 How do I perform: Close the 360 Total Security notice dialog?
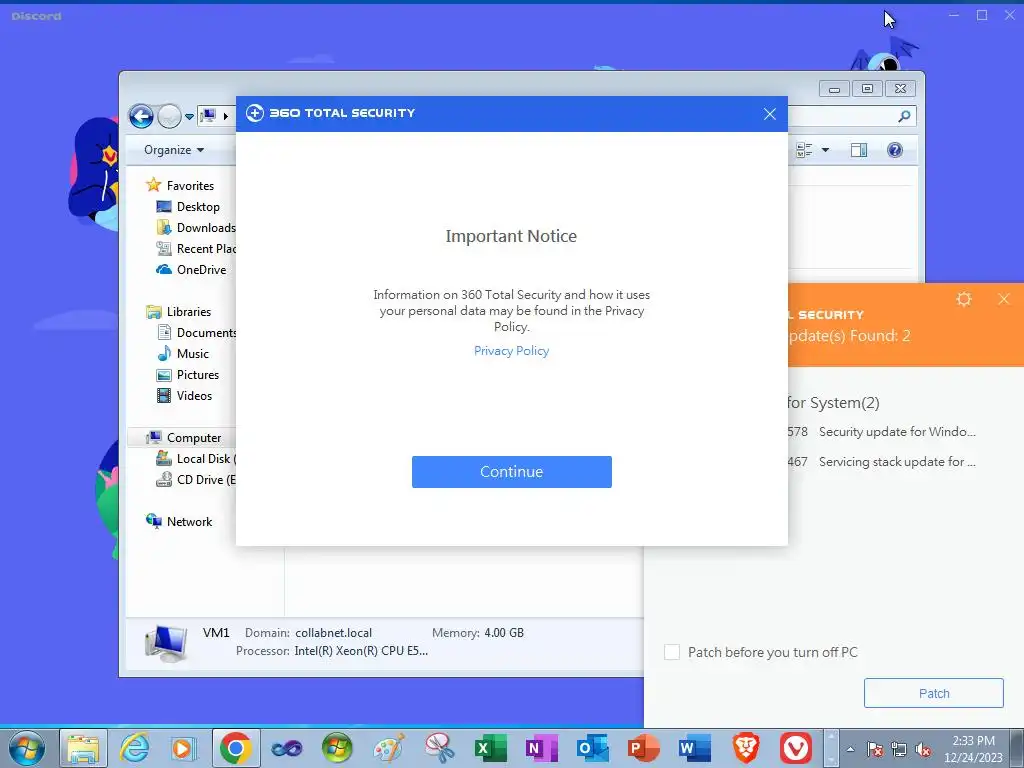point(770,114)
